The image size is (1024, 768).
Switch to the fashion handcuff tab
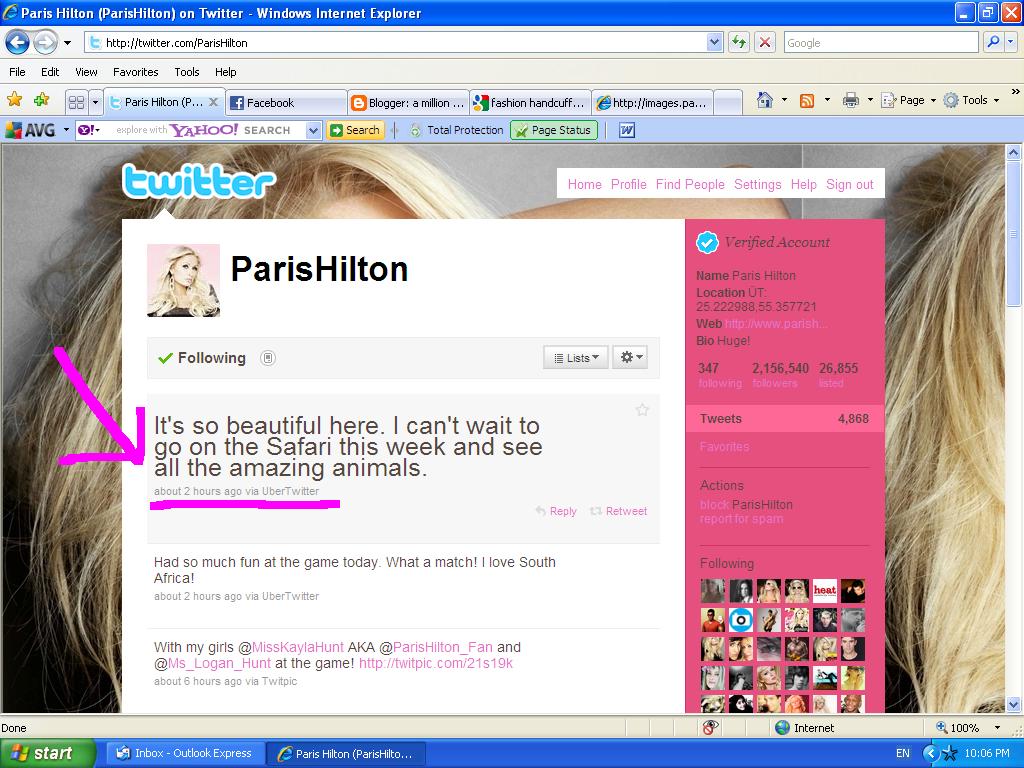[530, 103]
